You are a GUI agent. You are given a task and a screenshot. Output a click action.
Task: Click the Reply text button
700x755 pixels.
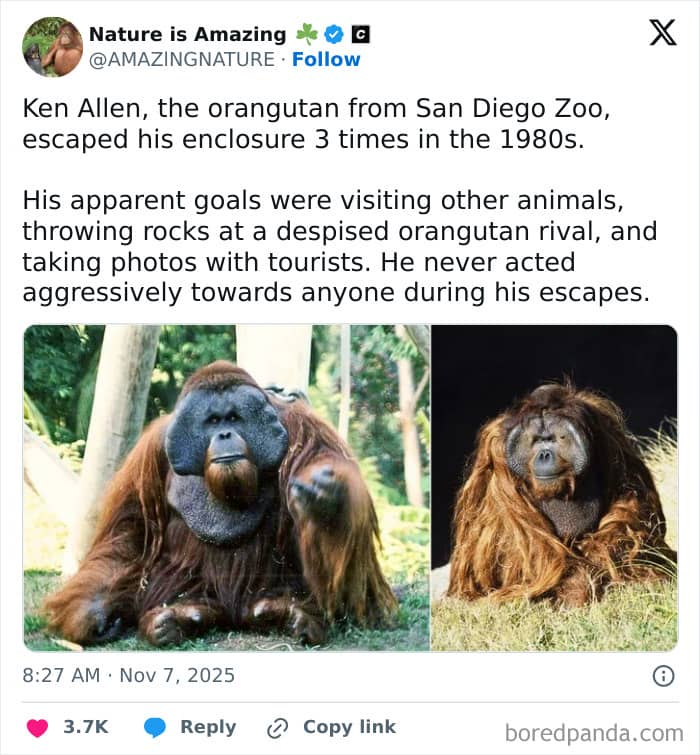click(208, 727)
